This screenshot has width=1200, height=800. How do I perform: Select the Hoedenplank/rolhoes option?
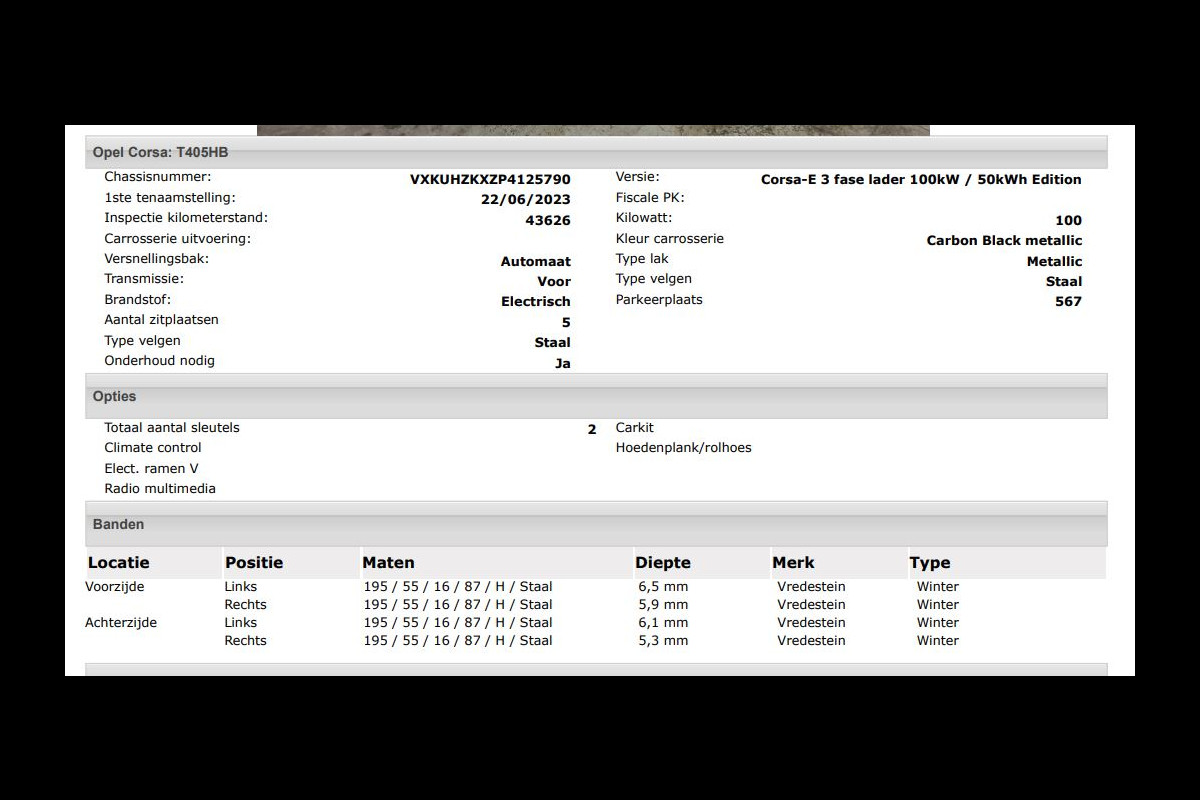tap(683, 448)
